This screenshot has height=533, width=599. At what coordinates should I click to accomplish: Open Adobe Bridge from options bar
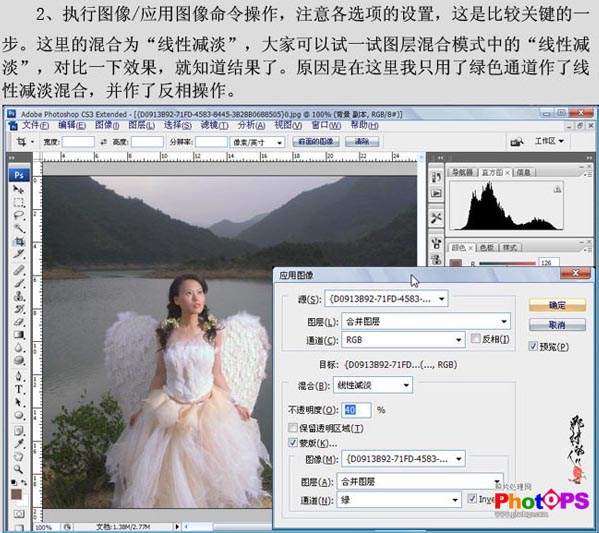516,142
